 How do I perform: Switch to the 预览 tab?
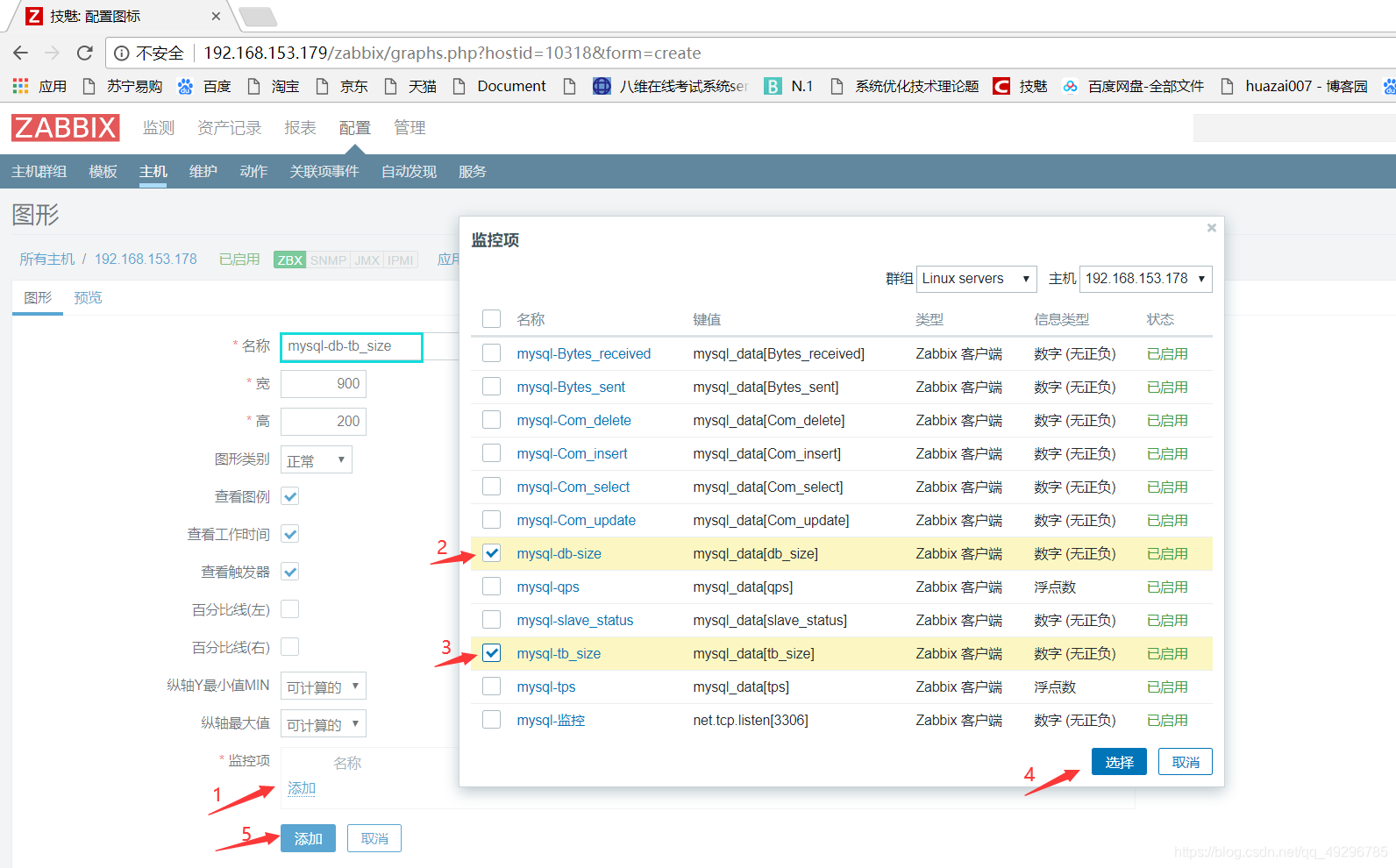click(x=89, y=298)
